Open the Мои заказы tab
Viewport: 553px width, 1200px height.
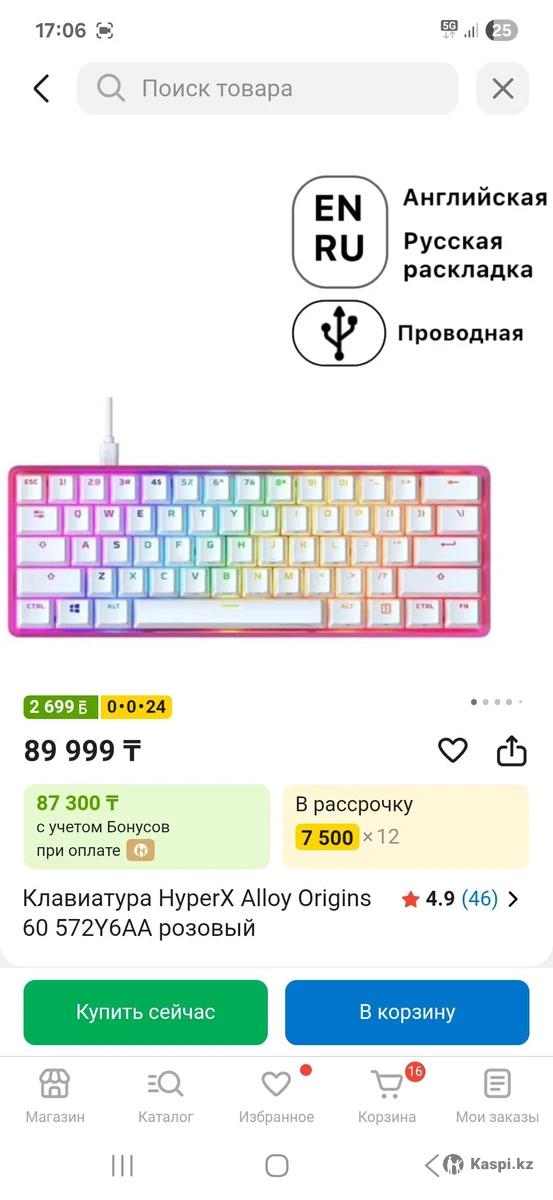click(497, 1096)
